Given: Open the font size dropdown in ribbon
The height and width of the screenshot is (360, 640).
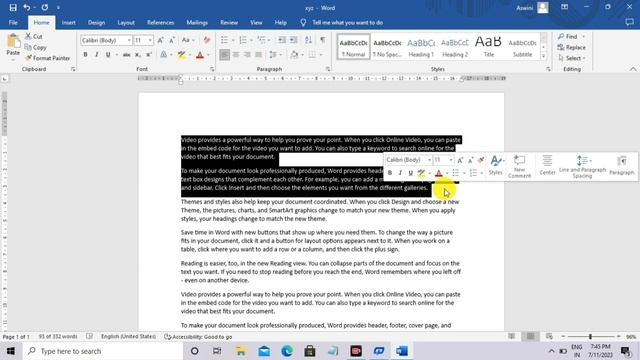Looking at the screenshot, I should [150, 40].
